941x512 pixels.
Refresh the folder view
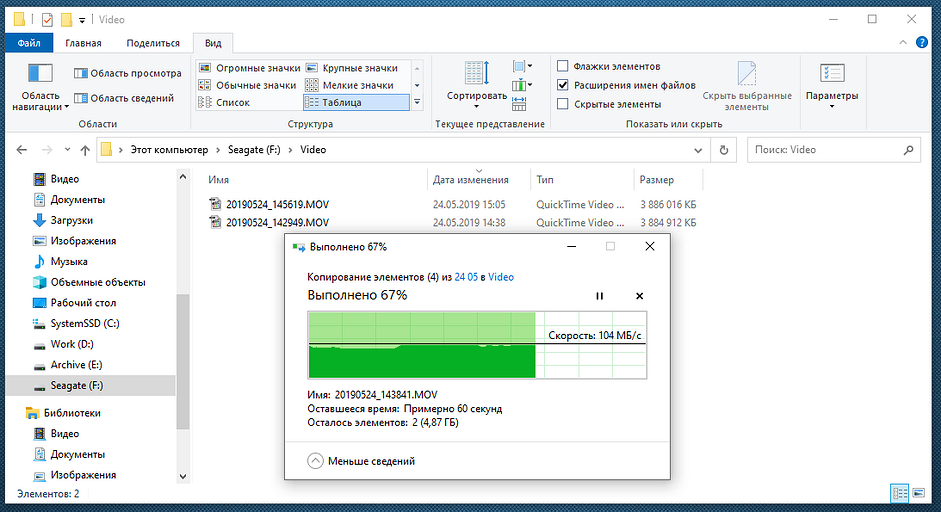click(x=723, y=150)
